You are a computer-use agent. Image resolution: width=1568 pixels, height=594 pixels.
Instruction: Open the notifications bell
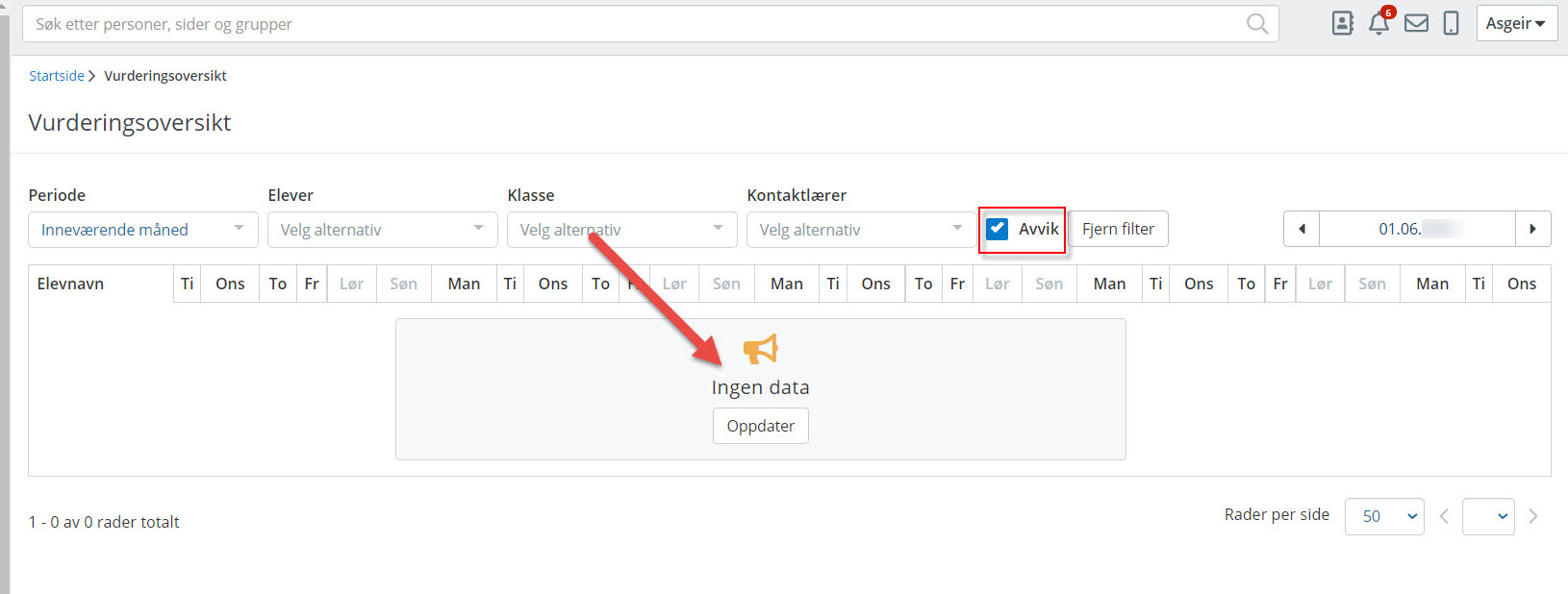(1378, 24)
